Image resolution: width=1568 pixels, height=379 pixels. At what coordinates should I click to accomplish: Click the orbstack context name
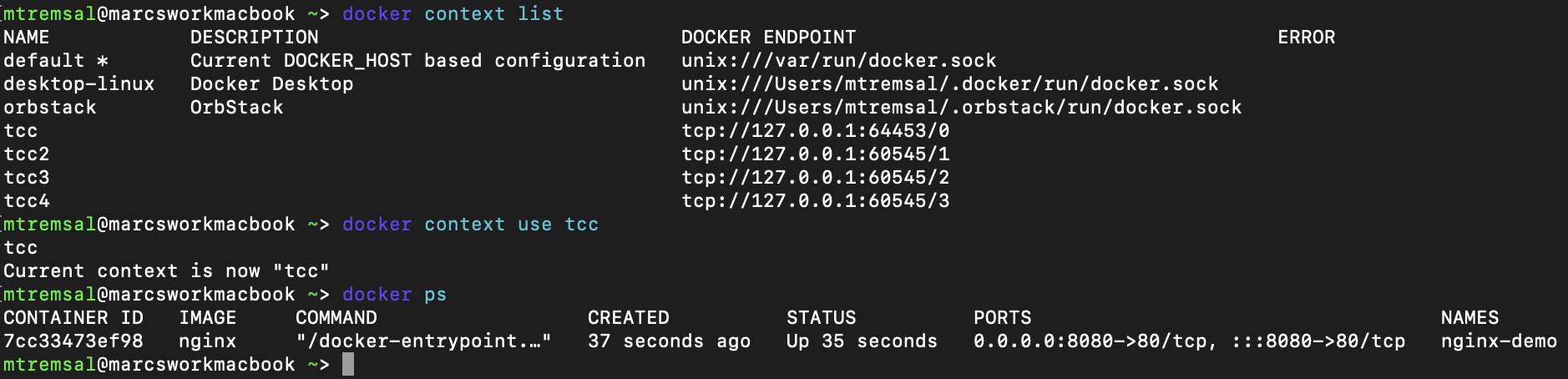tap(49, 108)
